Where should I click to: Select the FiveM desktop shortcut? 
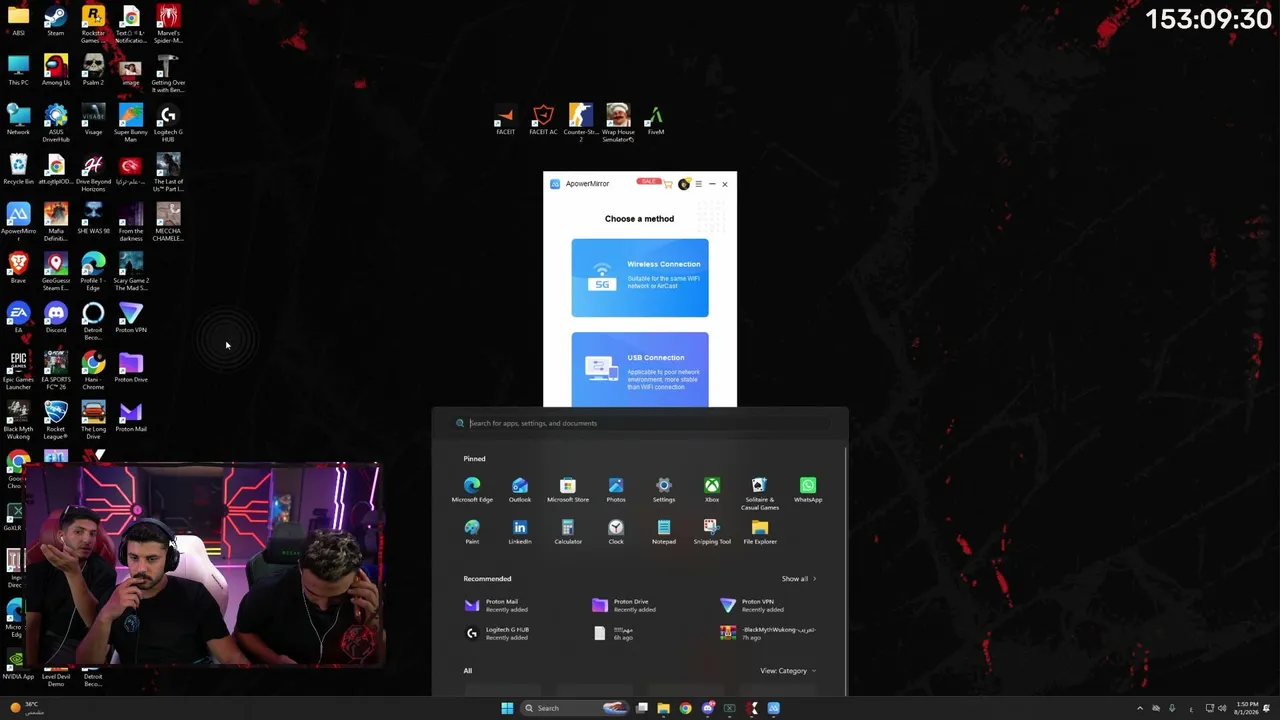pyautogui.click(x=656, y=120)
